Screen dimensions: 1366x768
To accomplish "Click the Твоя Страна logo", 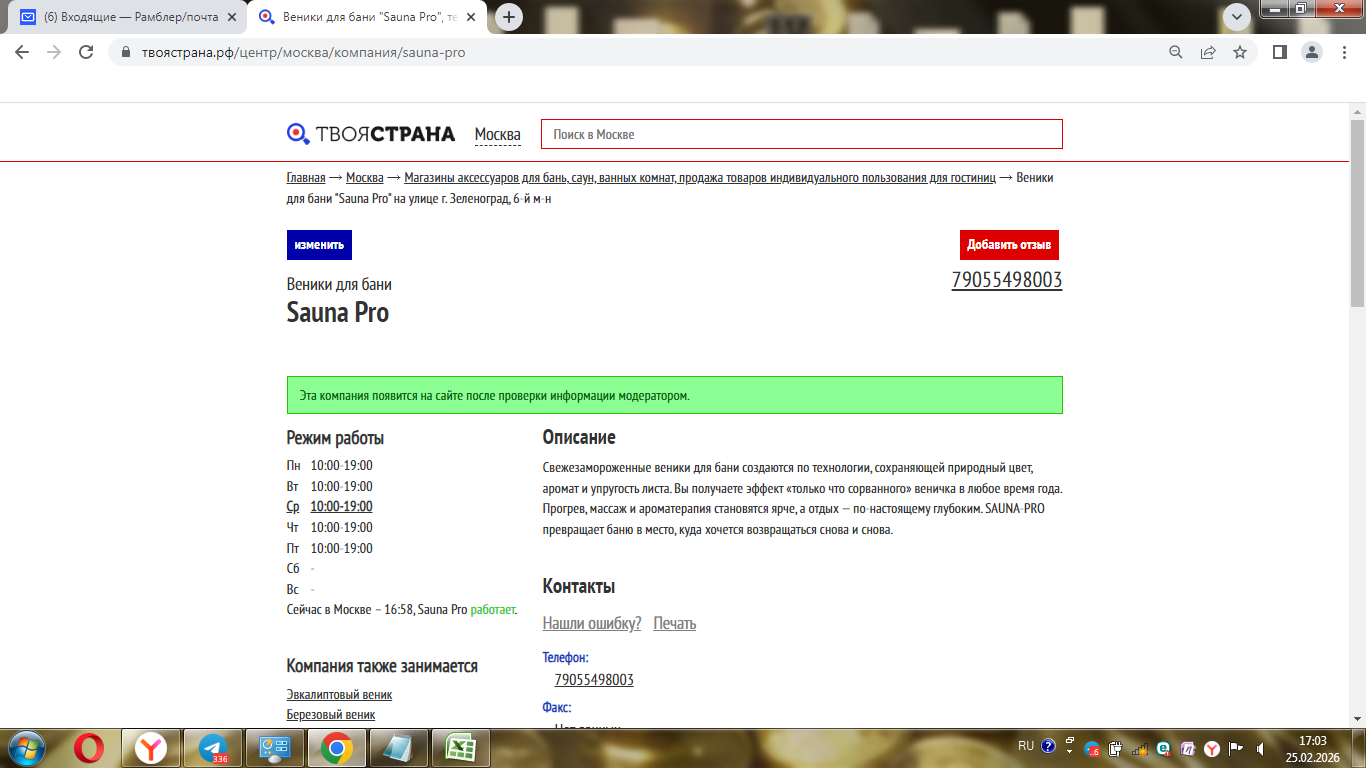I will [x=371, y=134].
